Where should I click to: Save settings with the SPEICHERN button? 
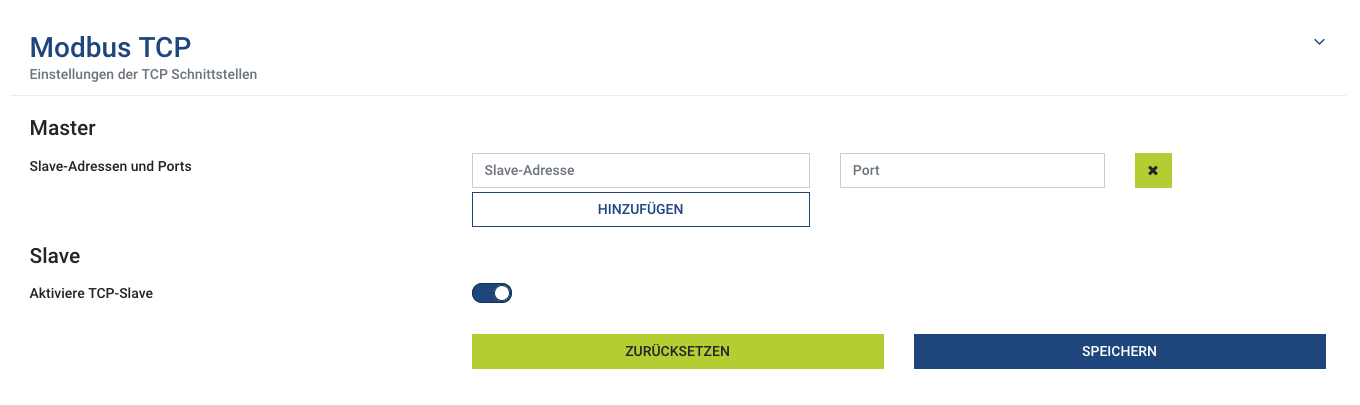tap(1119, 351)
